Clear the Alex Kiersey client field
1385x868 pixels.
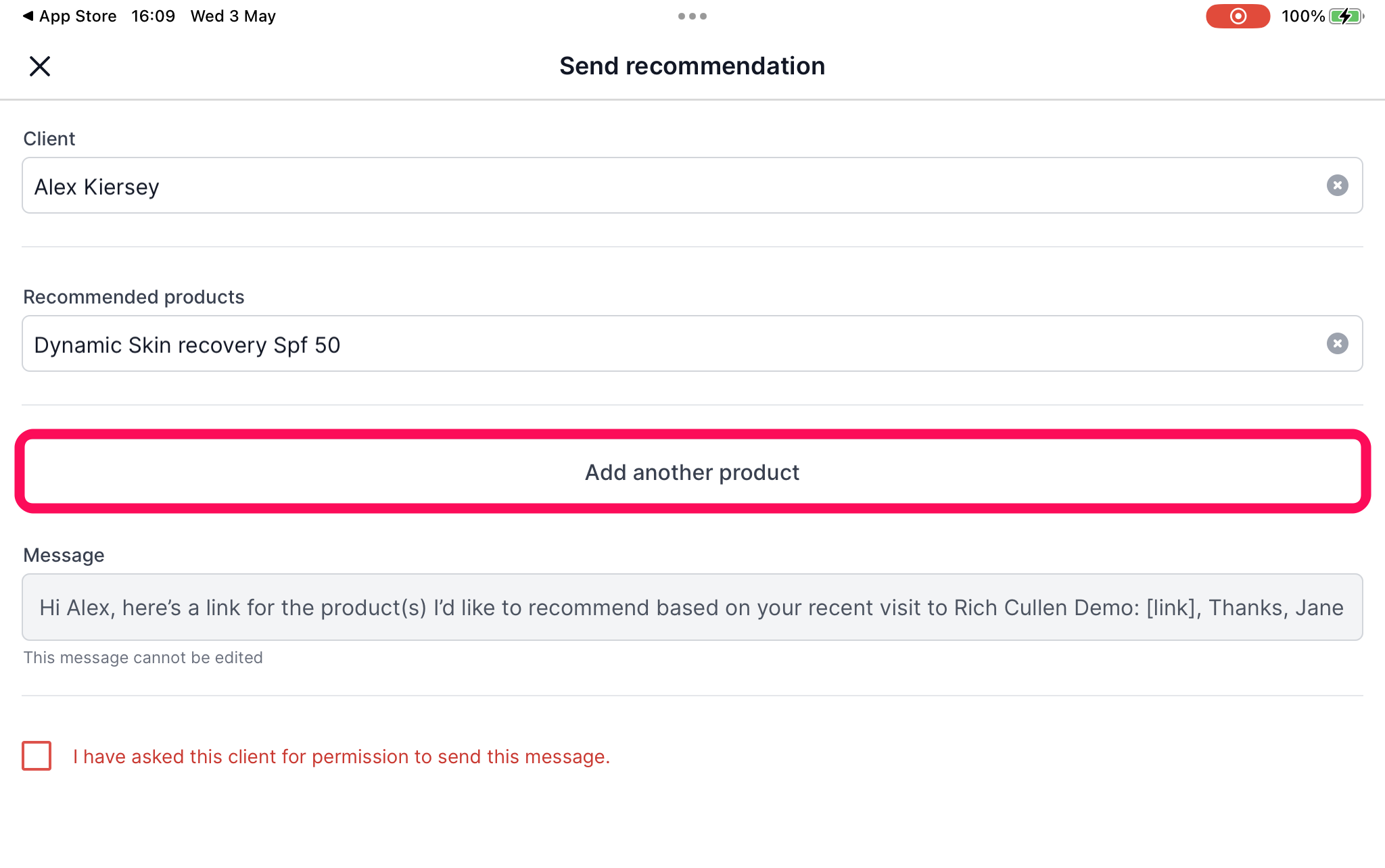pyautogui.click(x=1337, y=185)
